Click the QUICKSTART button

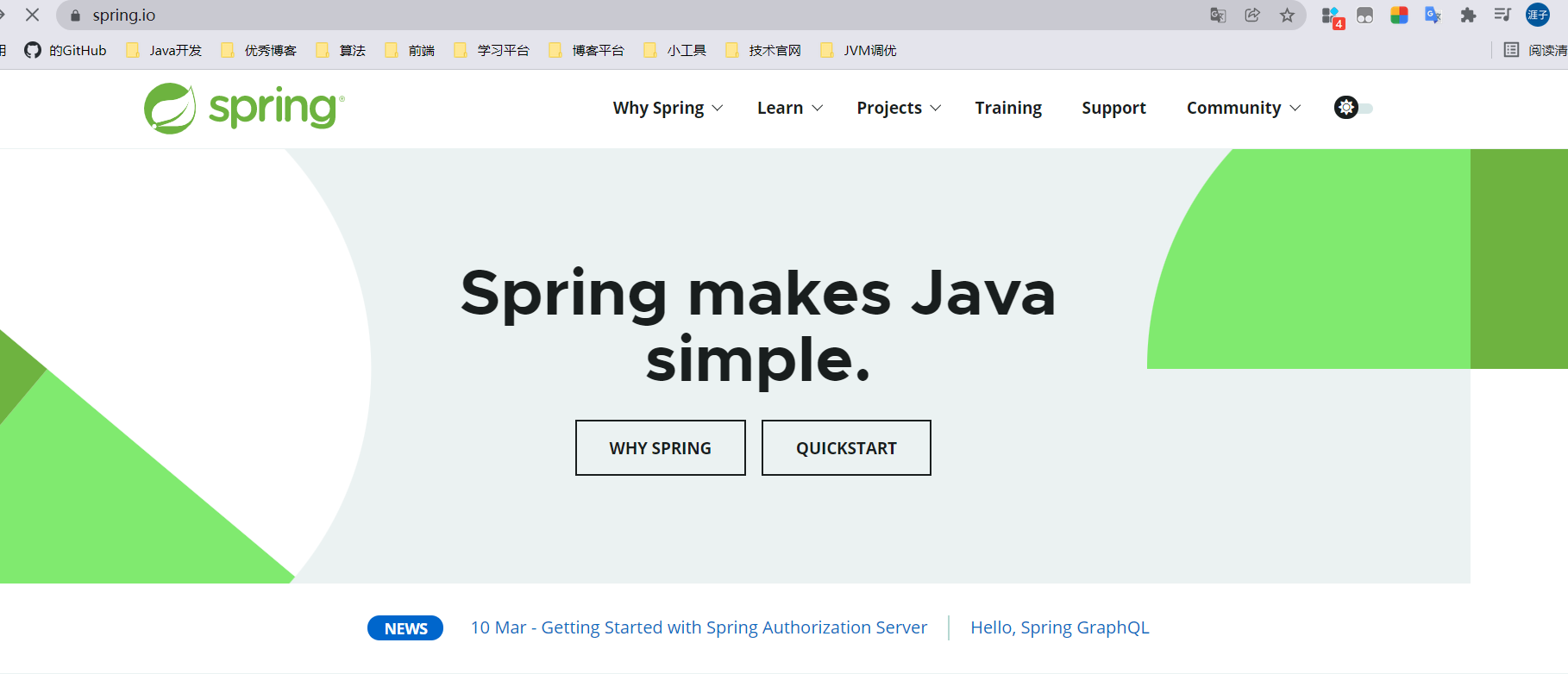pos(846,447)
